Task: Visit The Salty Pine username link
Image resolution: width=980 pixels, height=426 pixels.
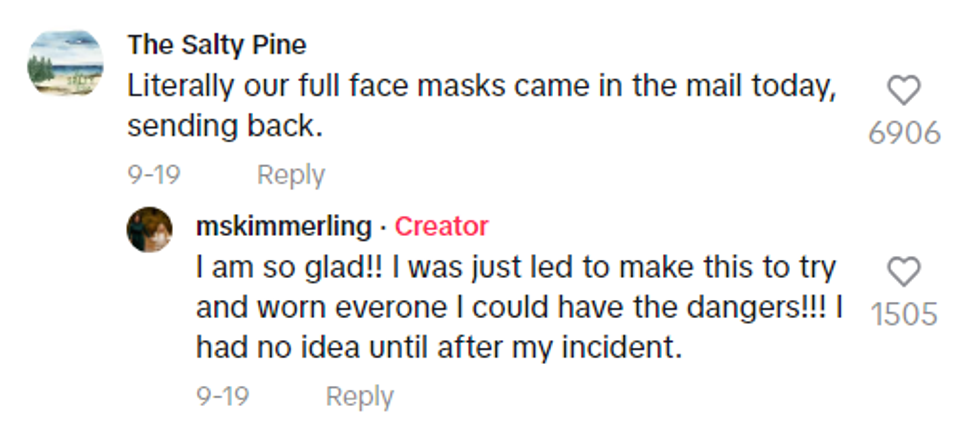Action: (217, 45)
